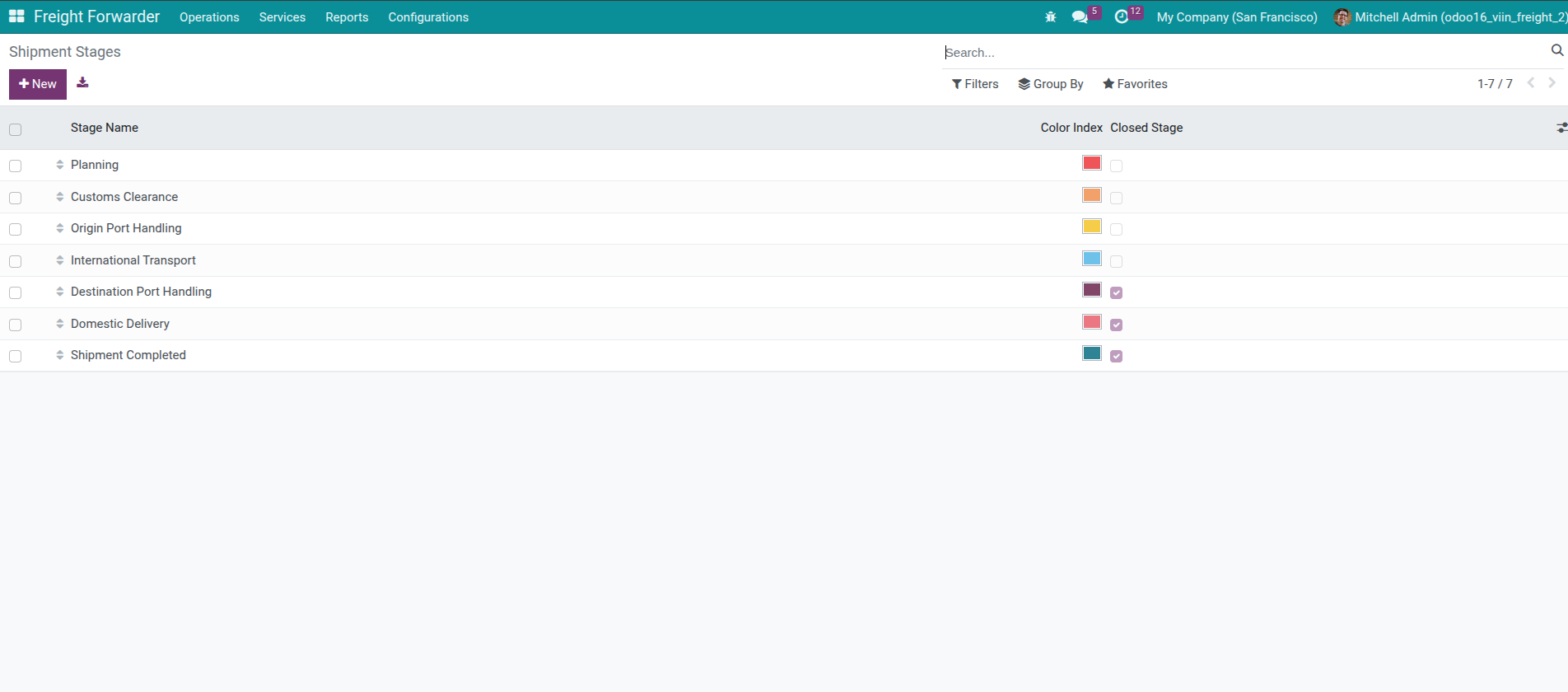Screen dimensions: 1568x692
Task: Click the New button
Action: 38,84
